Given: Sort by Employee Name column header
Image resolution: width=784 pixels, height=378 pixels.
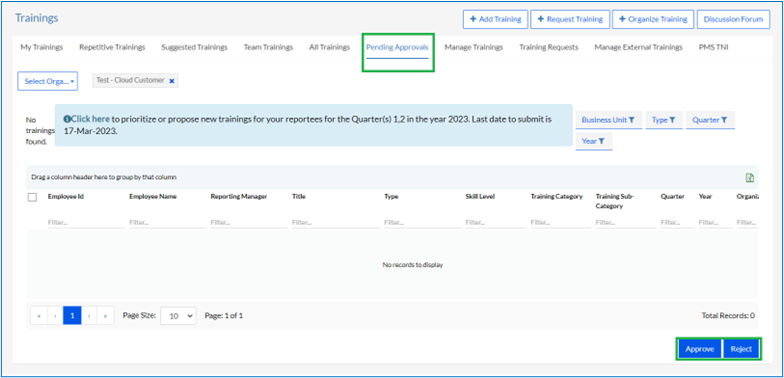Looking at the screenshot, I should point(153,196).
